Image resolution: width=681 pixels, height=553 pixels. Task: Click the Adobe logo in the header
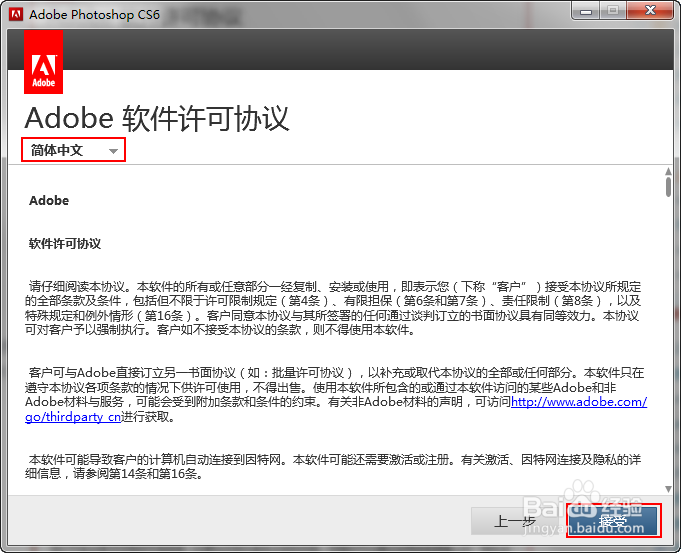(x=43, y=62)
